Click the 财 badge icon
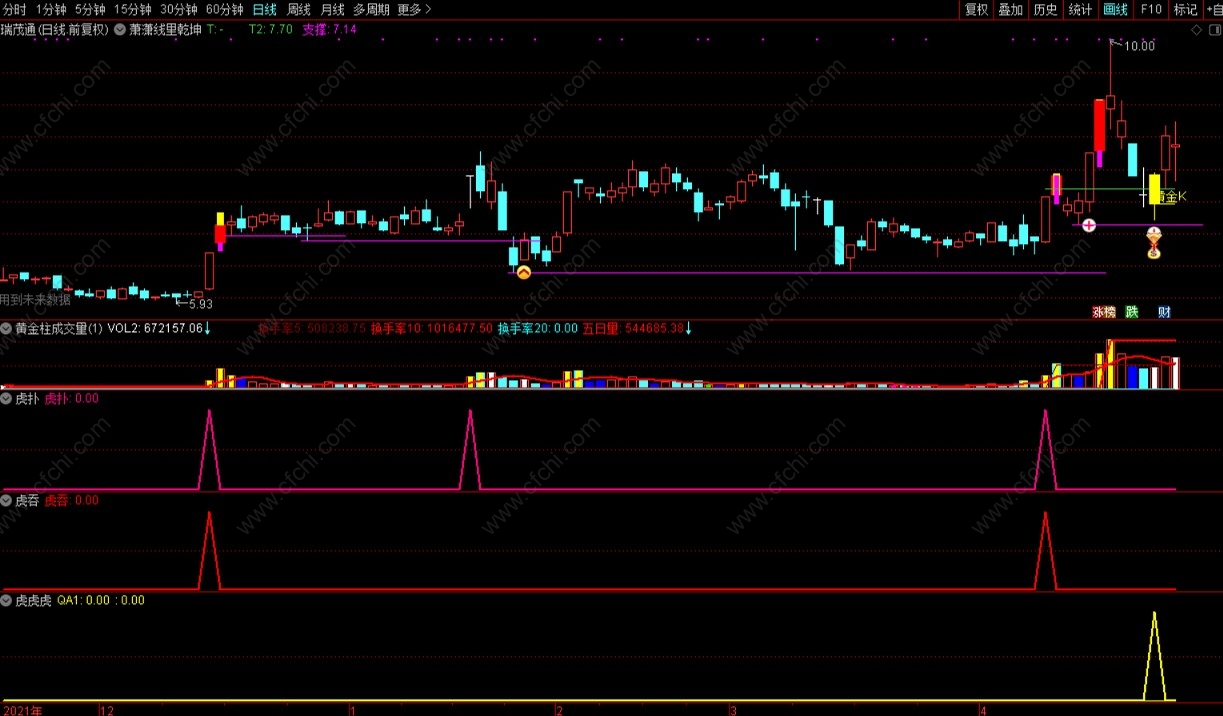The image size is (1223, 716). [x=1164, y=312]
